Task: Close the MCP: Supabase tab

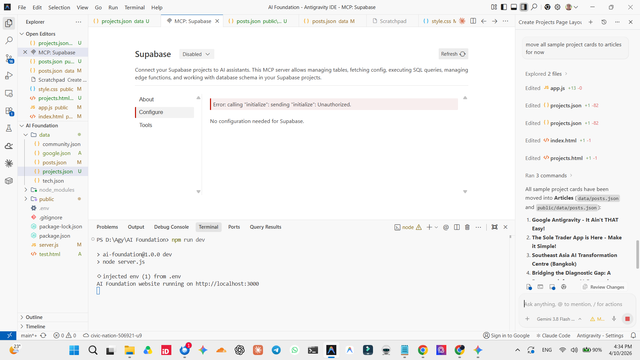Action: point(217,21)
